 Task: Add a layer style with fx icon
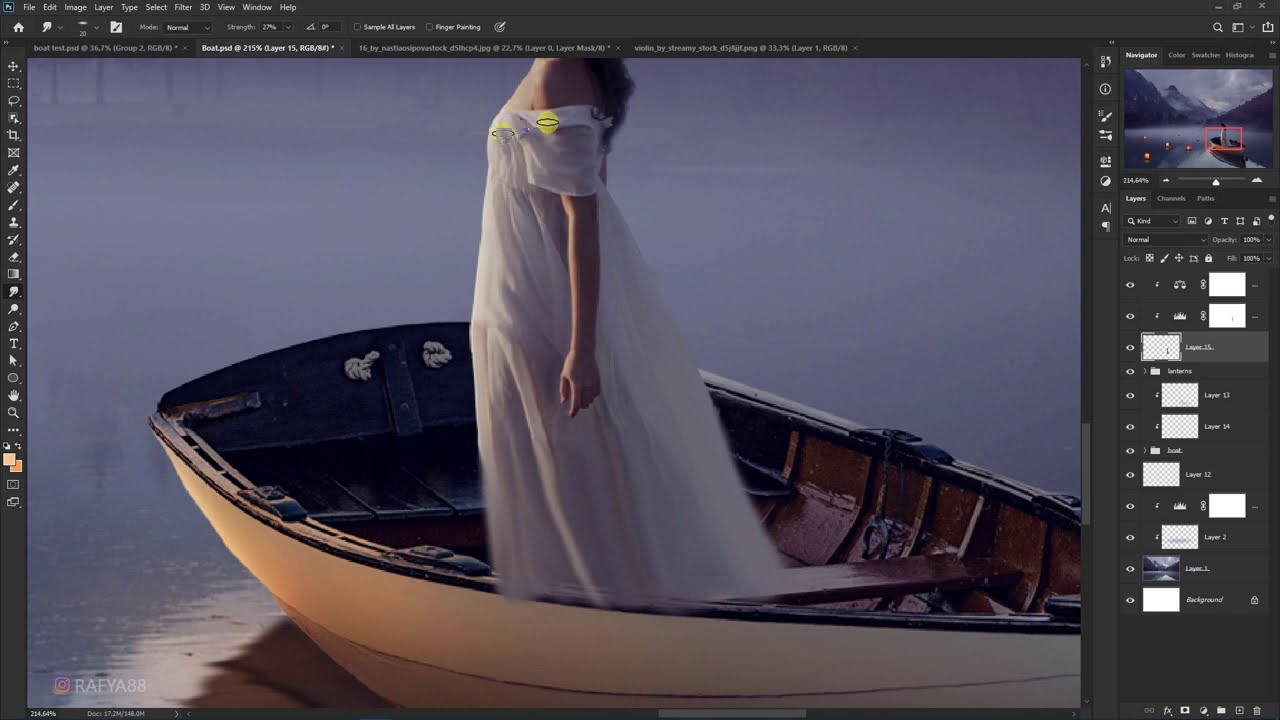[1167, 711]
